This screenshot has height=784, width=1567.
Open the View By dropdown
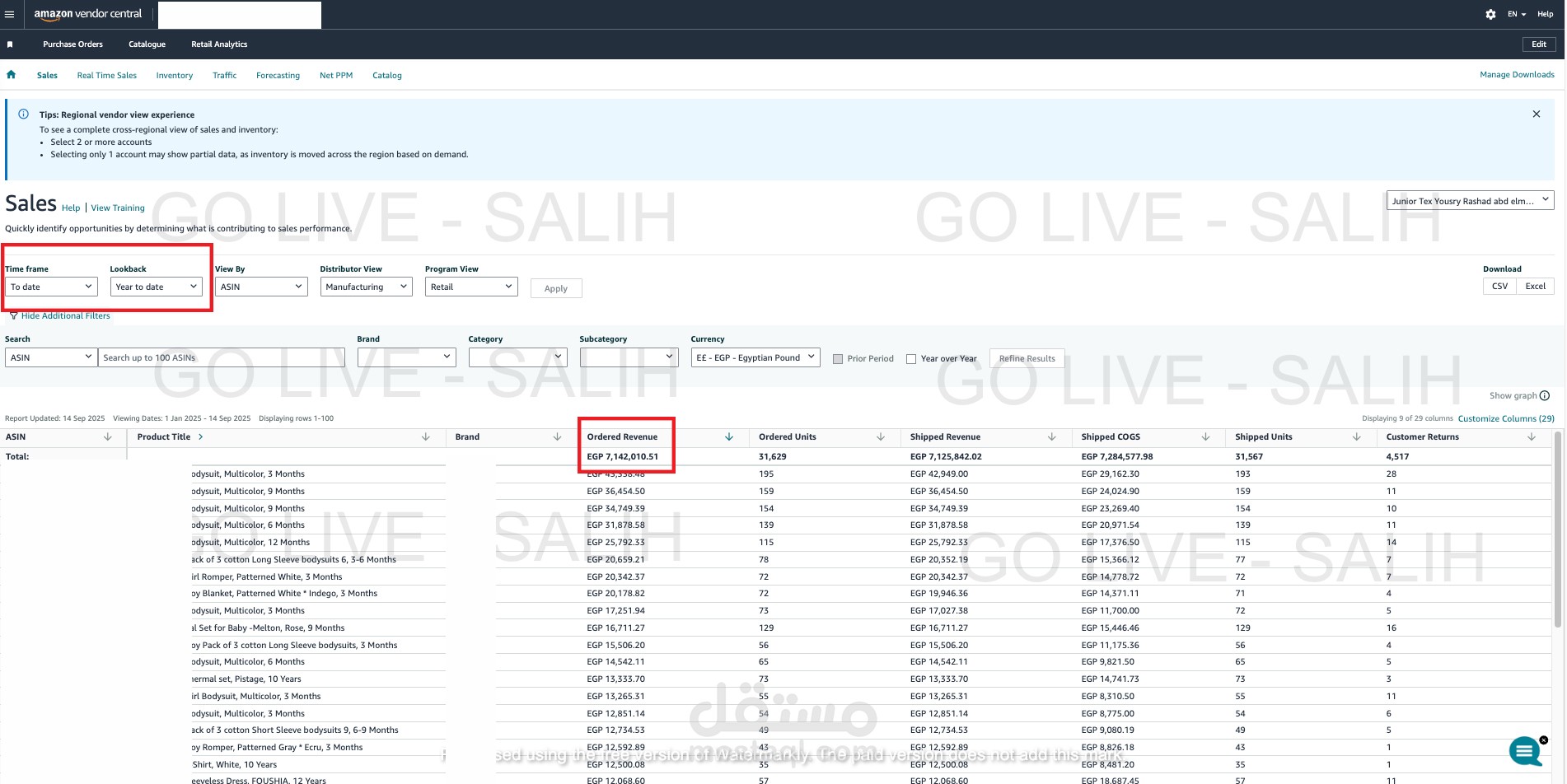(x=261, y=287)
